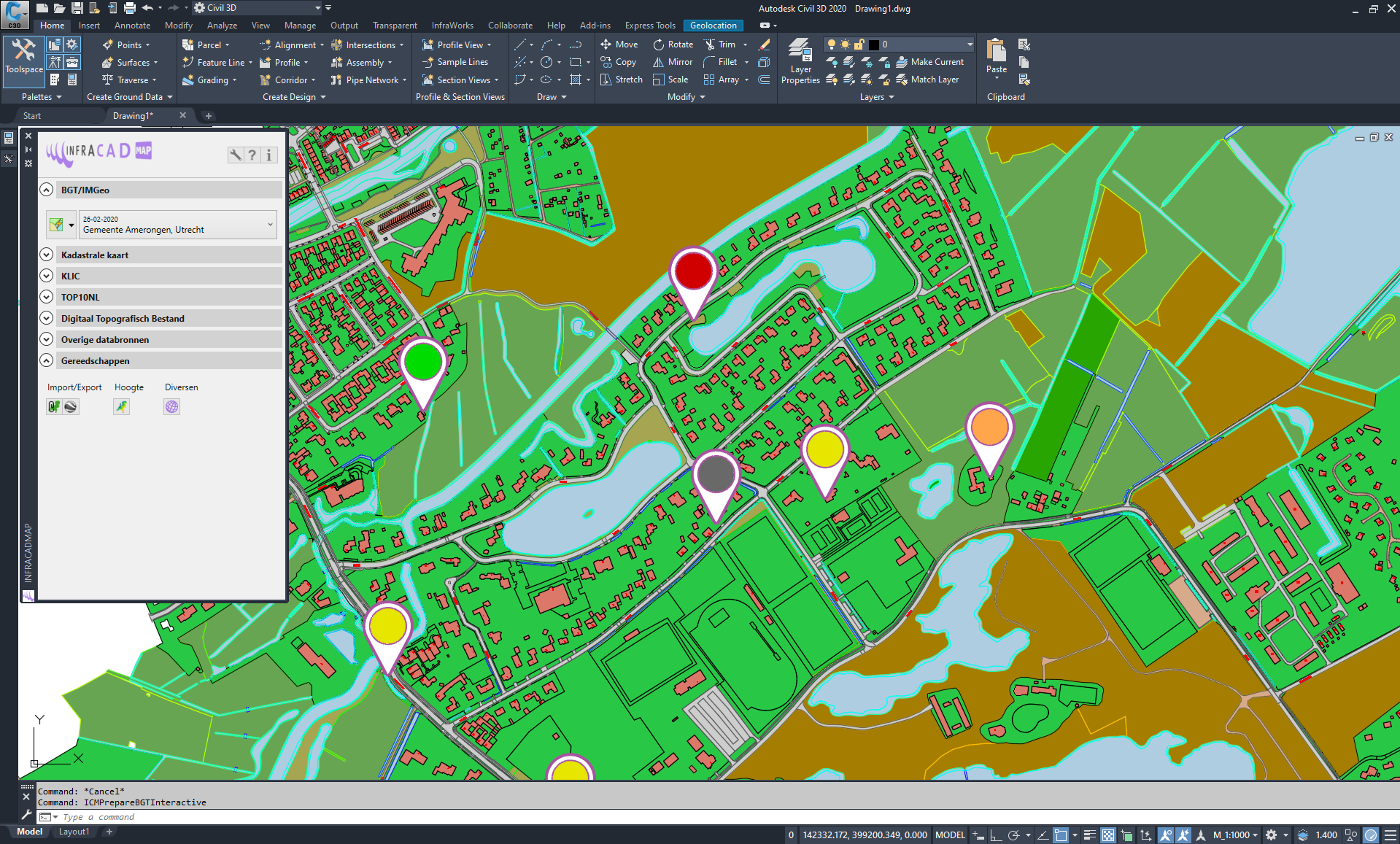Open InfraCAD settings wrench icon

[x=235, y=155]
